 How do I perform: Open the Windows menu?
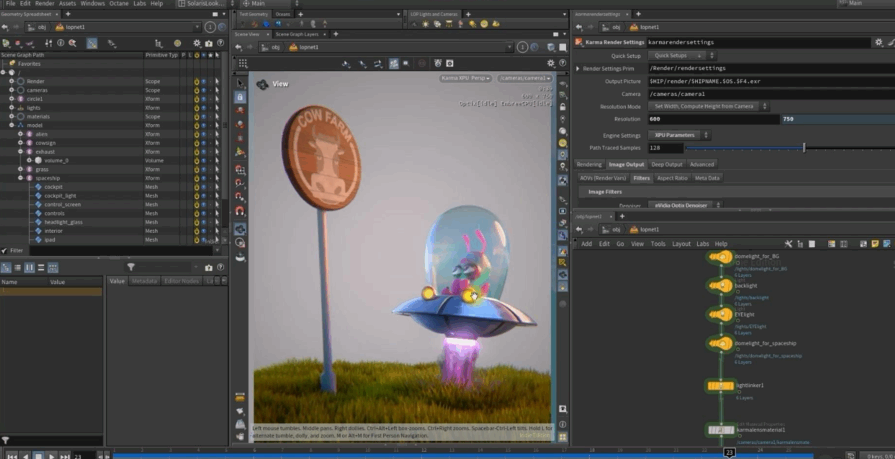[x=92, y=4]
